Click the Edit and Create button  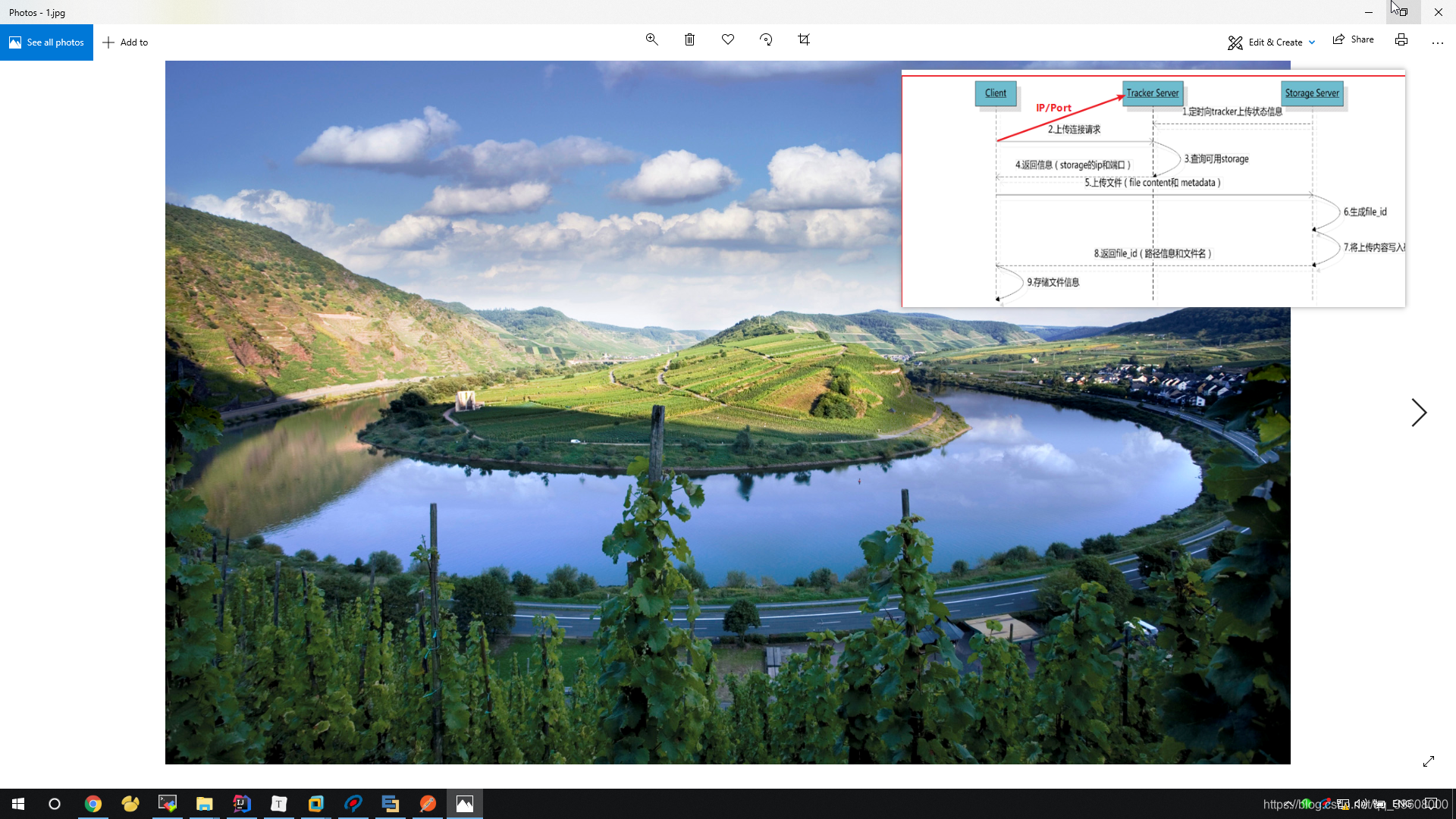1271,42
